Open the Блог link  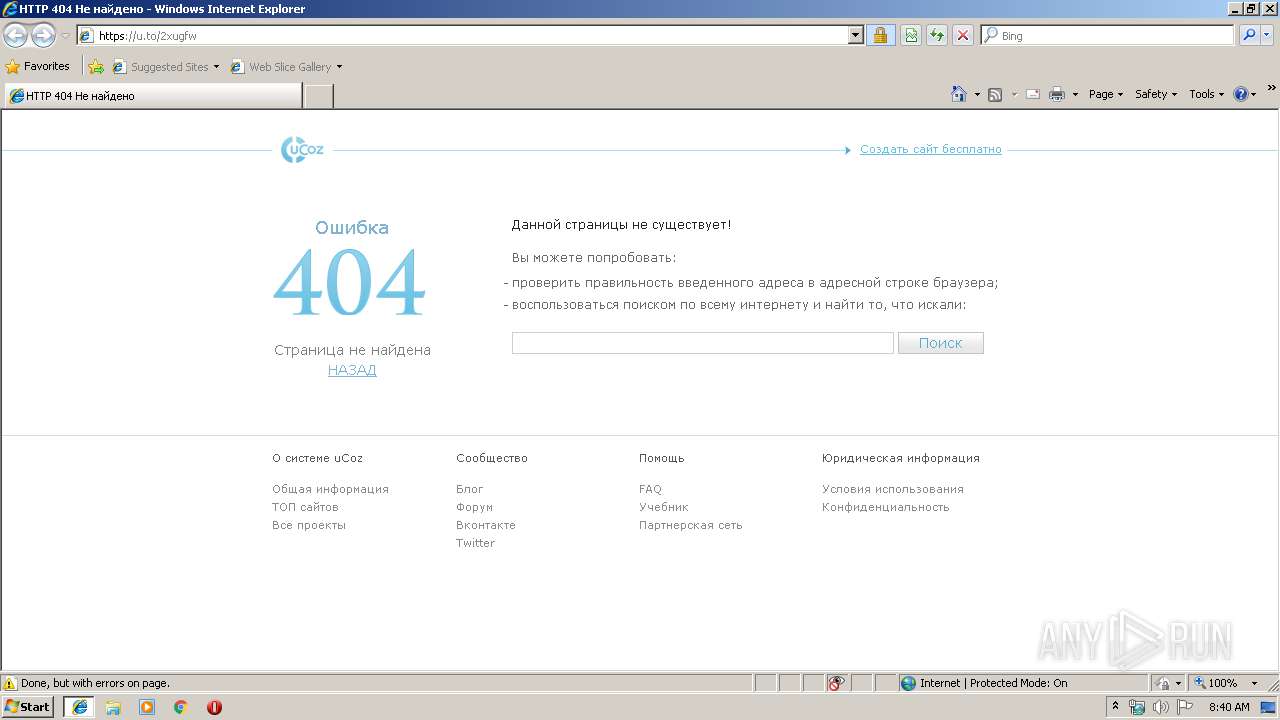point(469,489)
